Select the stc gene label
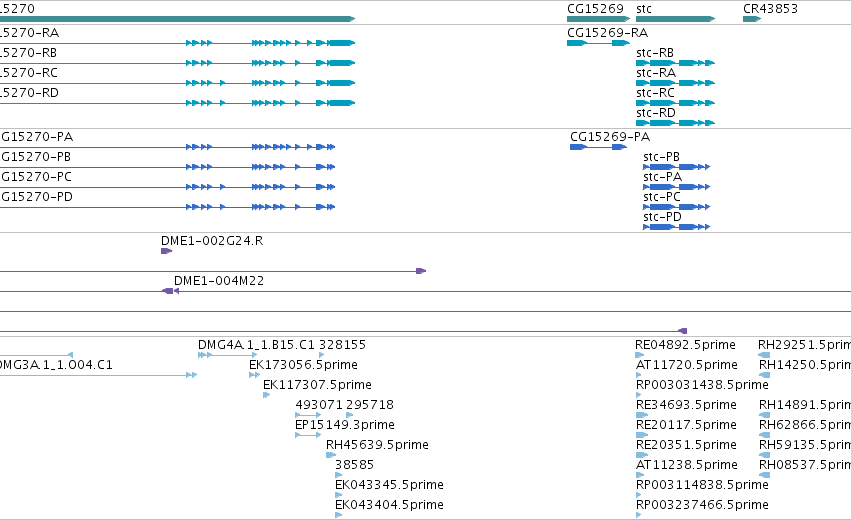Image resolution: width=851 pixels, height=520 pixels. pyautogui.click(x=644, y=9)
